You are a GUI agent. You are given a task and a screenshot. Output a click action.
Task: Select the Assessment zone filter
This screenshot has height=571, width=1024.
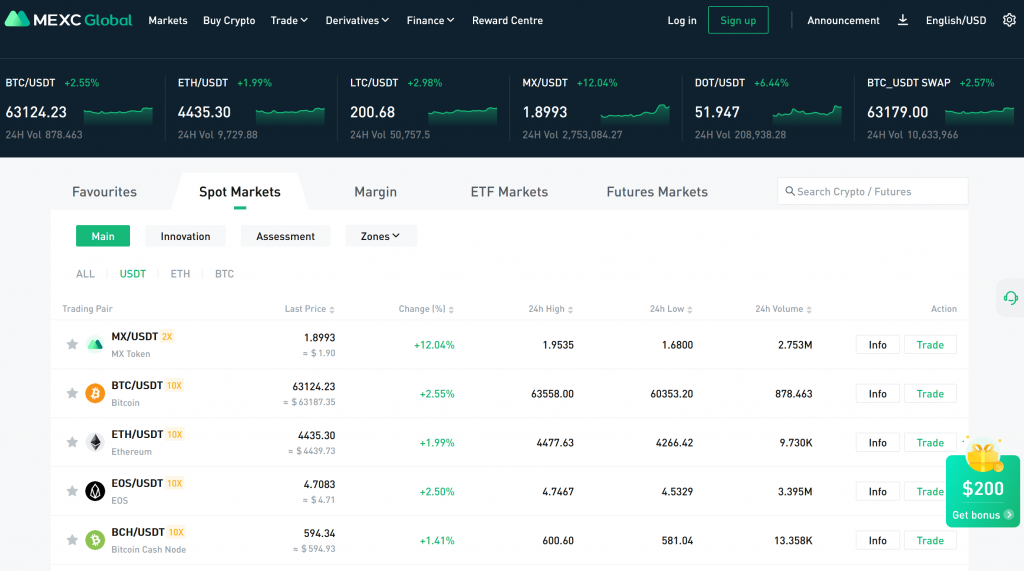pos(285,236)
